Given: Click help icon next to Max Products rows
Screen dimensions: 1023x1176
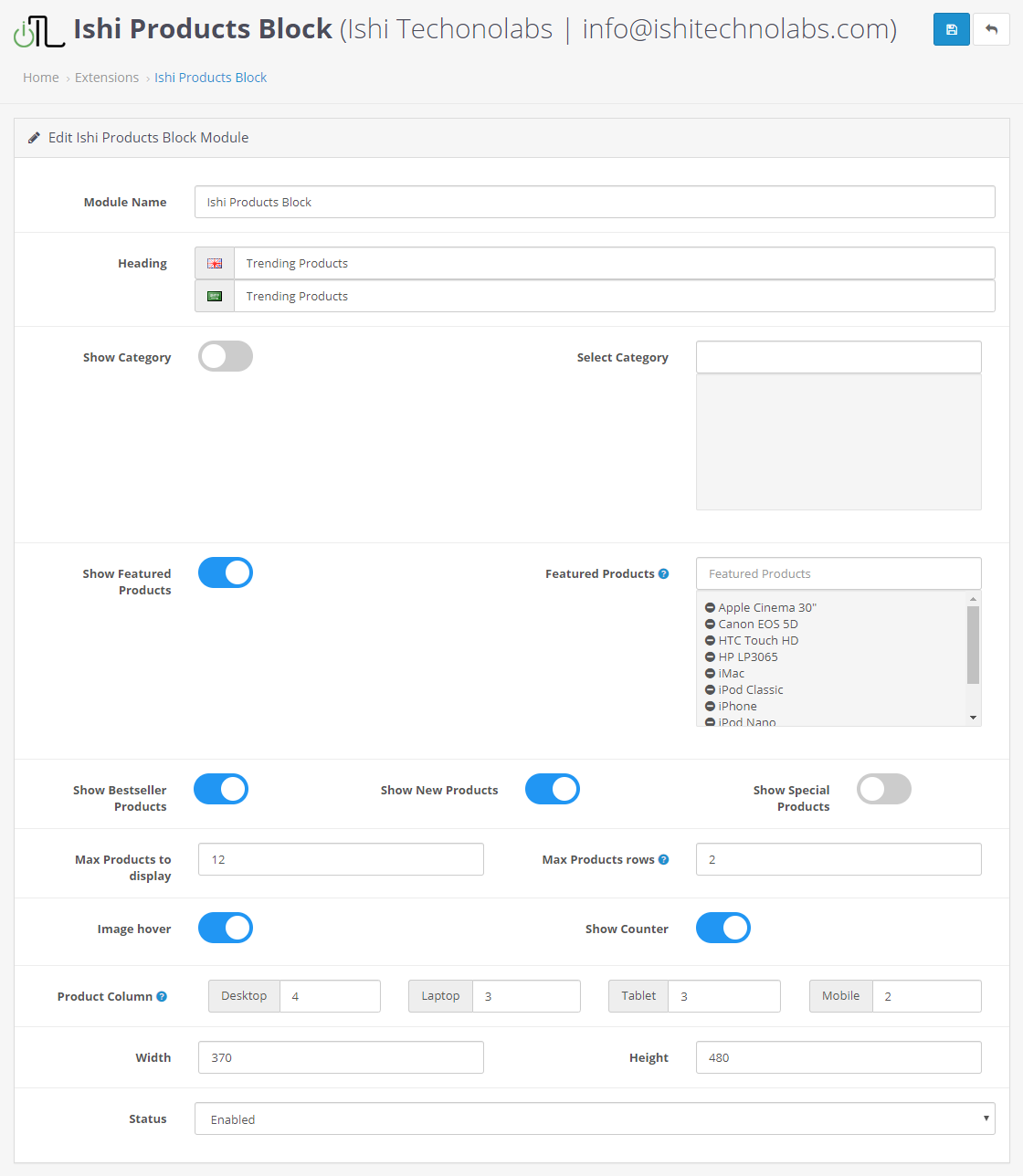Looking at the screenshot, I should [664, 859].
